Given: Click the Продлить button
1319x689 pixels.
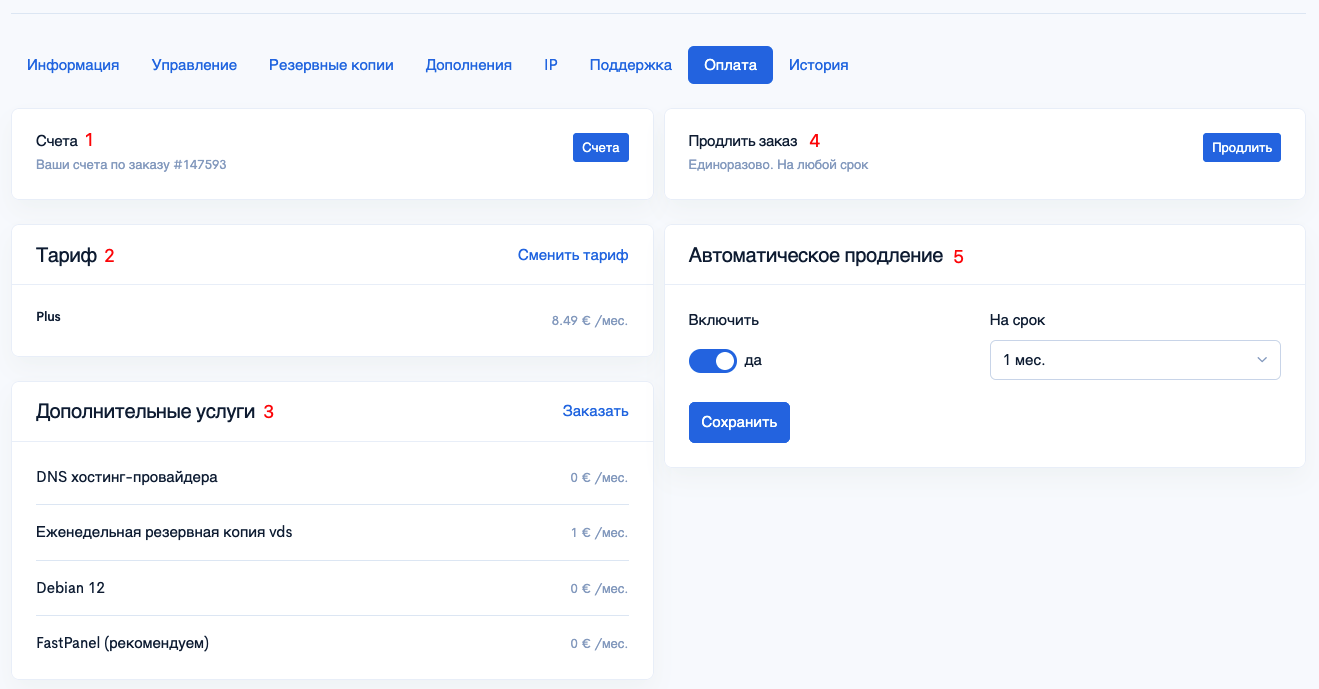Looking at the screenshot, I should [1241, 147].
